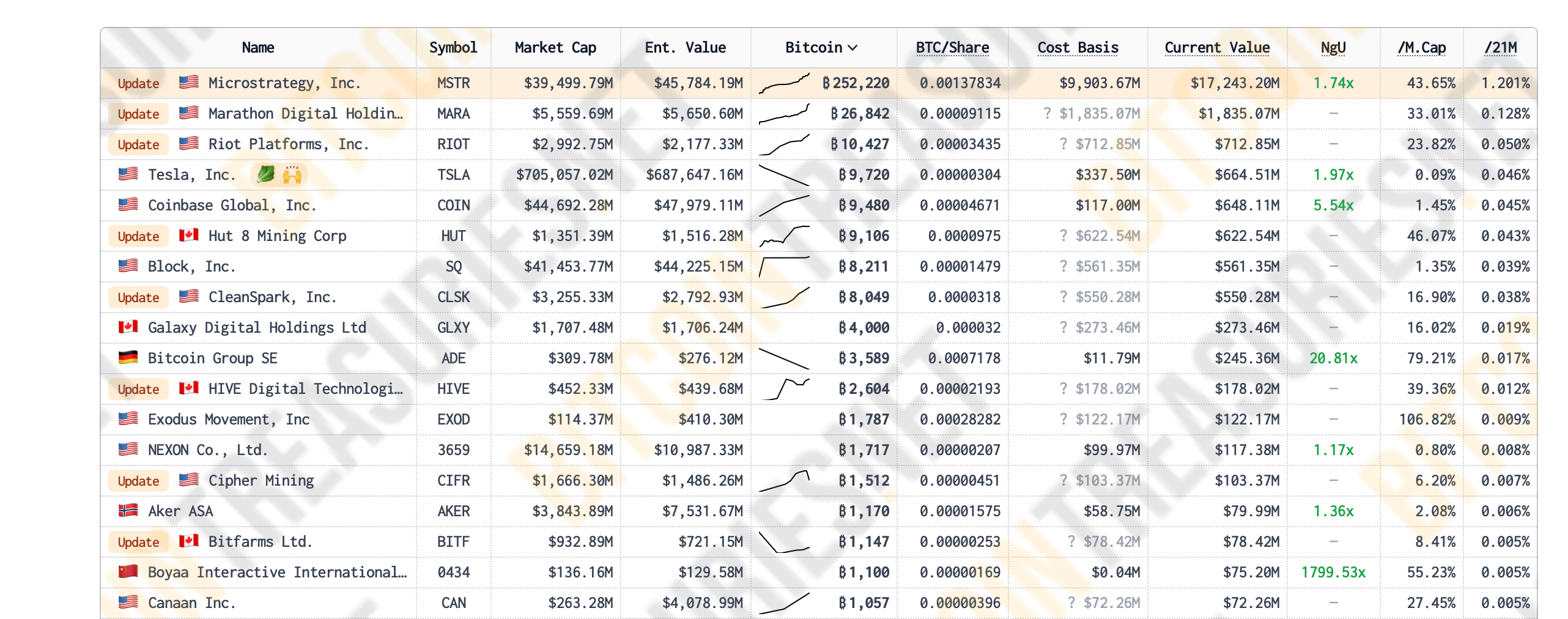Image resolution: width=1568 pixels, height=619 pixels.
Task: Open the Boyaa Interactive International link
Action: click(x=277, y=573)
